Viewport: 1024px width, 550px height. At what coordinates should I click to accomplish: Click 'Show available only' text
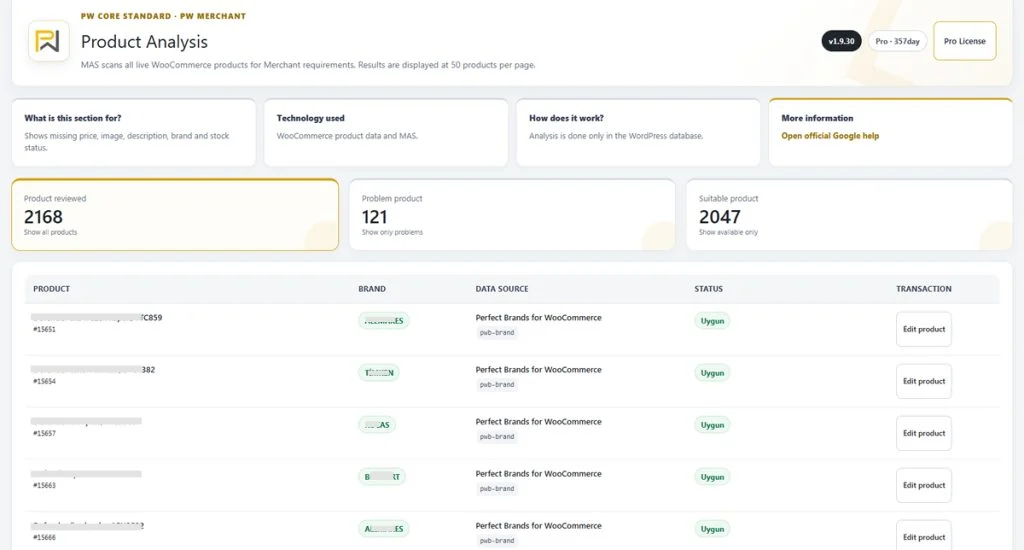click(x=728, y=233)
